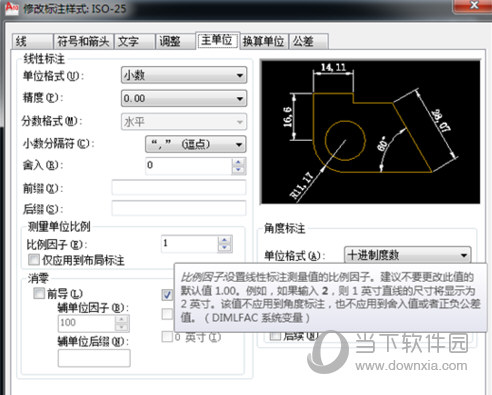Open the 单位格式 dropdown showing 小数
This screenshot has width=492, height=395.
(184, 75)
